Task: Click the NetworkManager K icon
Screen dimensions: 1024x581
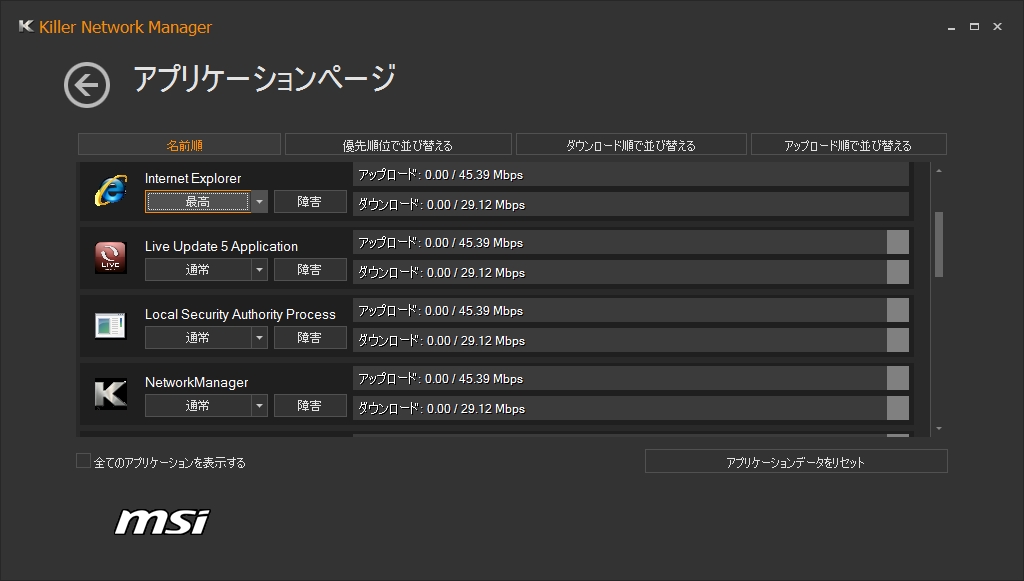Action: [x=110, y=394]
